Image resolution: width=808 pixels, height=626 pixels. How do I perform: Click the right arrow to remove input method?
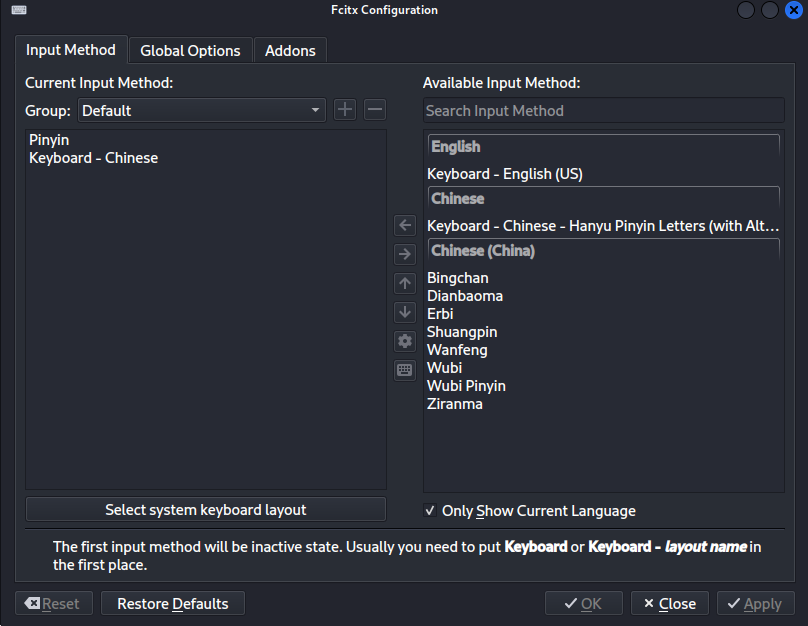(405, 254)
